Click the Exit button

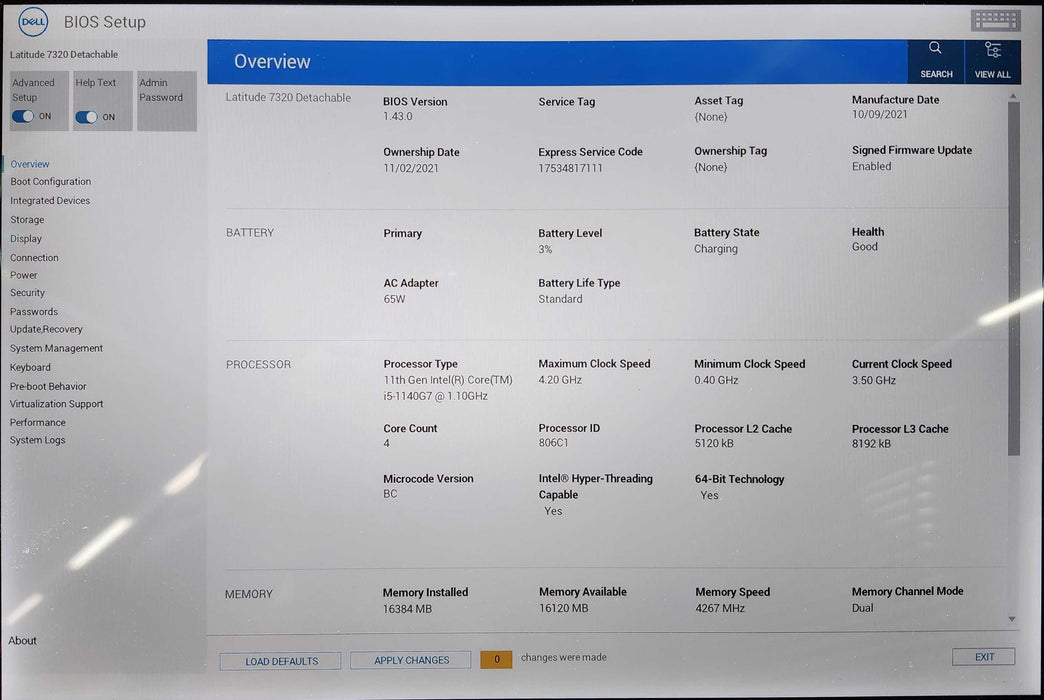984,657
